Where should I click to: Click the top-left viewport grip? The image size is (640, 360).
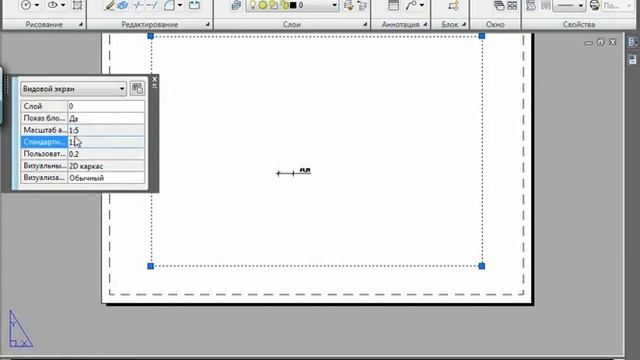(151, 36)
